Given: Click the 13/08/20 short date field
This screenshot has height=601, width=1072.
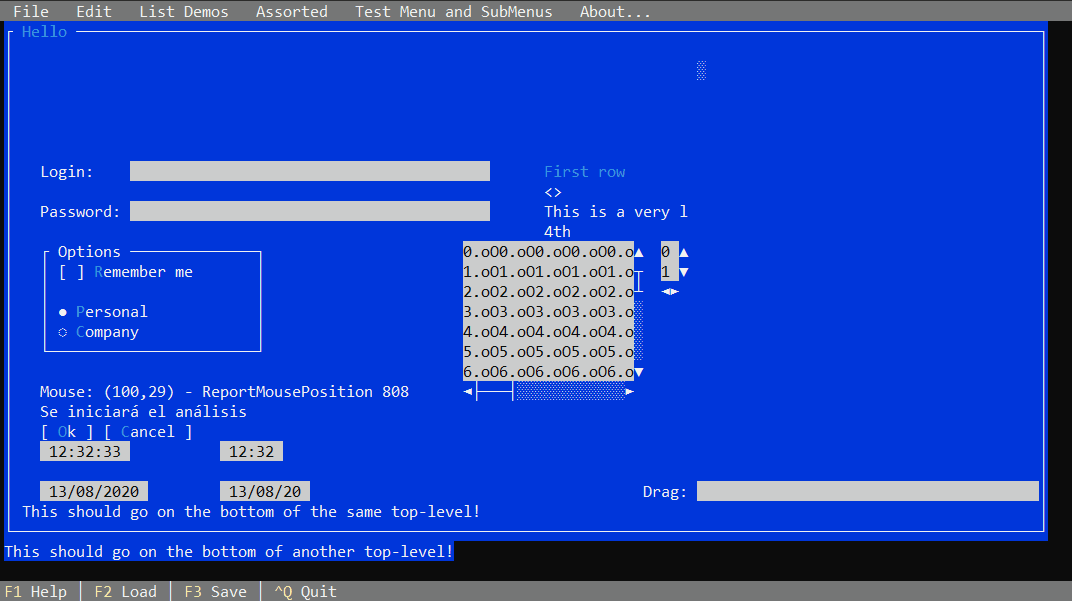Looking at the screenshot, I should click(x=265, y=491).
